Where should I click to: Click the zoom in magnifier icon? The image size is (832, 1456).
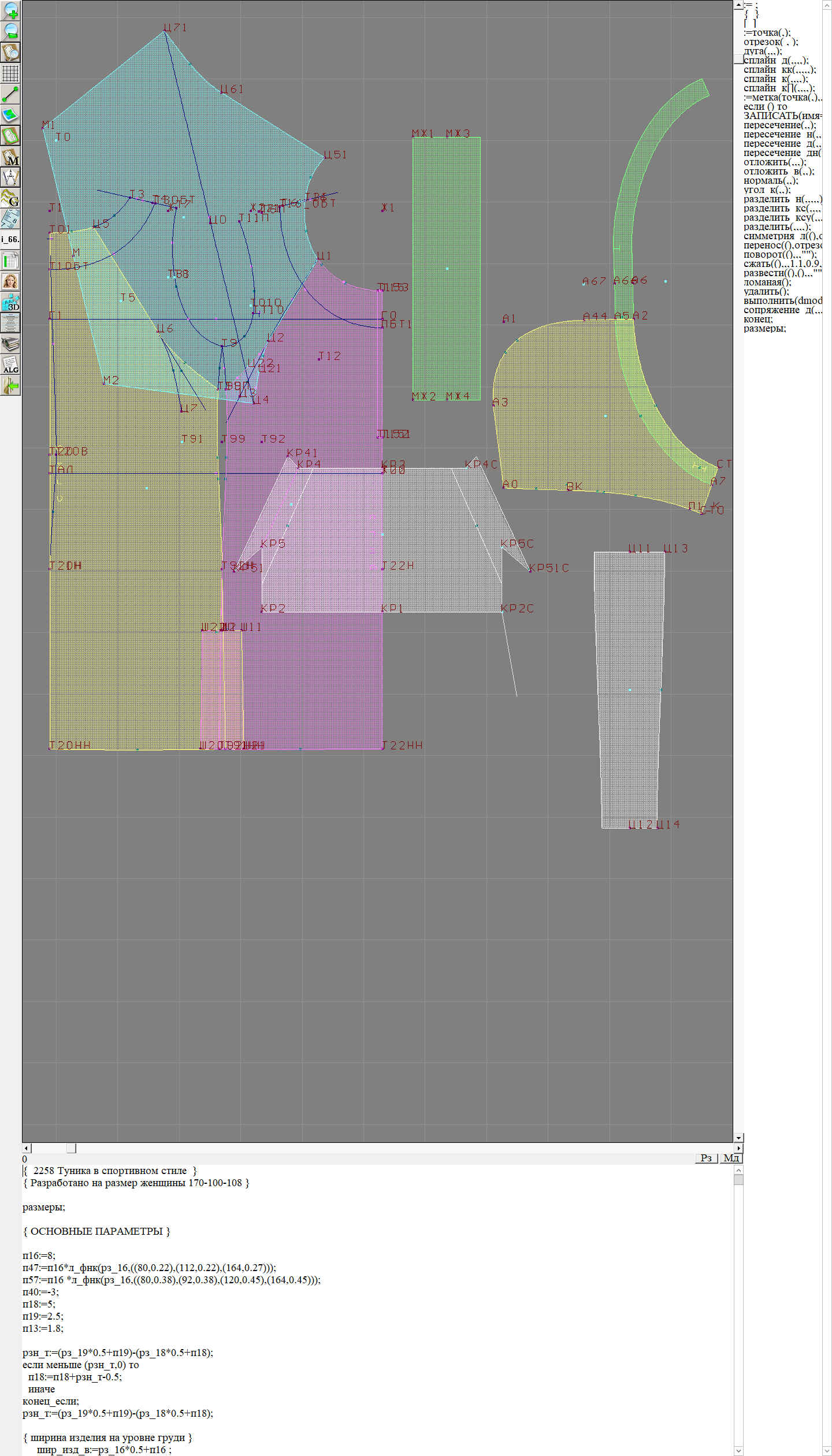(x=10, y=11)
